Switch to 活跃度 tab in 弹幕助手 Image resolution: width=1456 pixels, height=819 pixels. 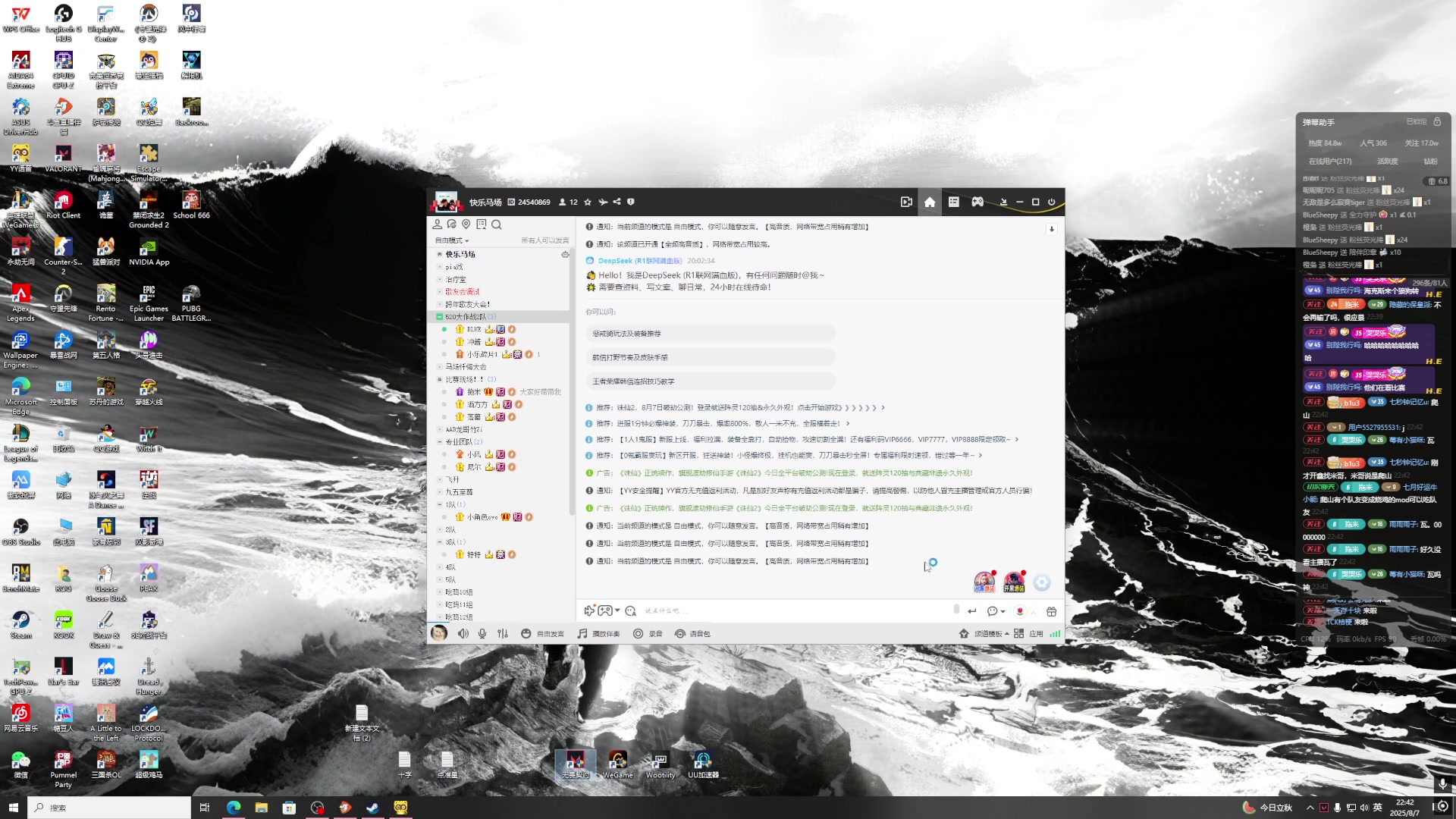tap(1388, 162)
